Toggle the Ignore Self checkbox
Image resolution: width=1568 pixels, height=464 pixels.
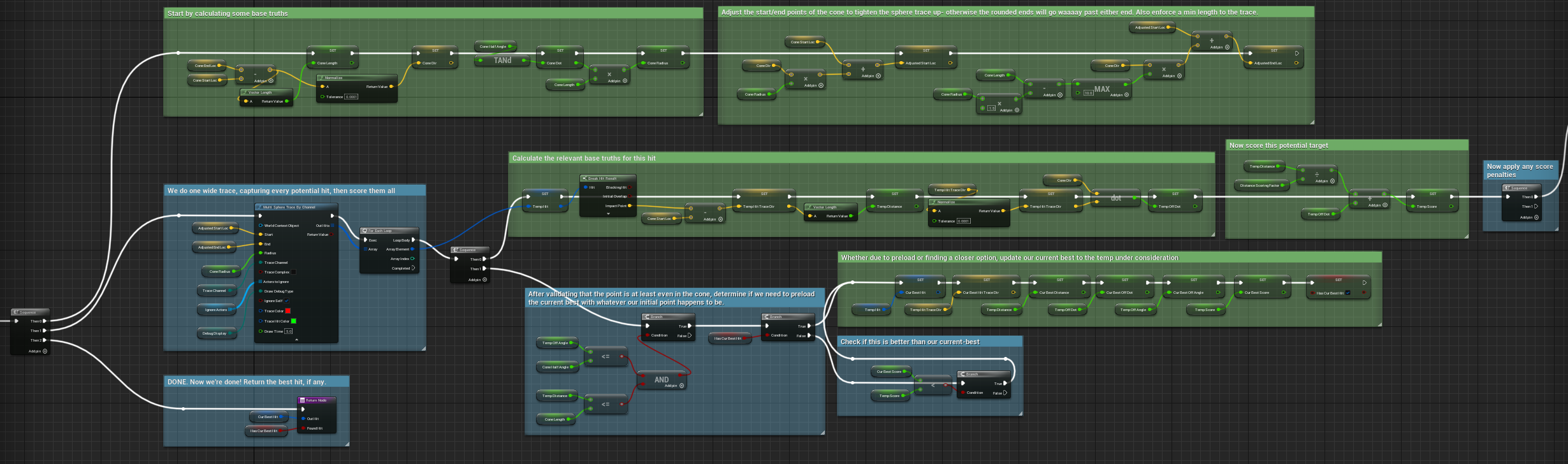(x=287, y=301)
